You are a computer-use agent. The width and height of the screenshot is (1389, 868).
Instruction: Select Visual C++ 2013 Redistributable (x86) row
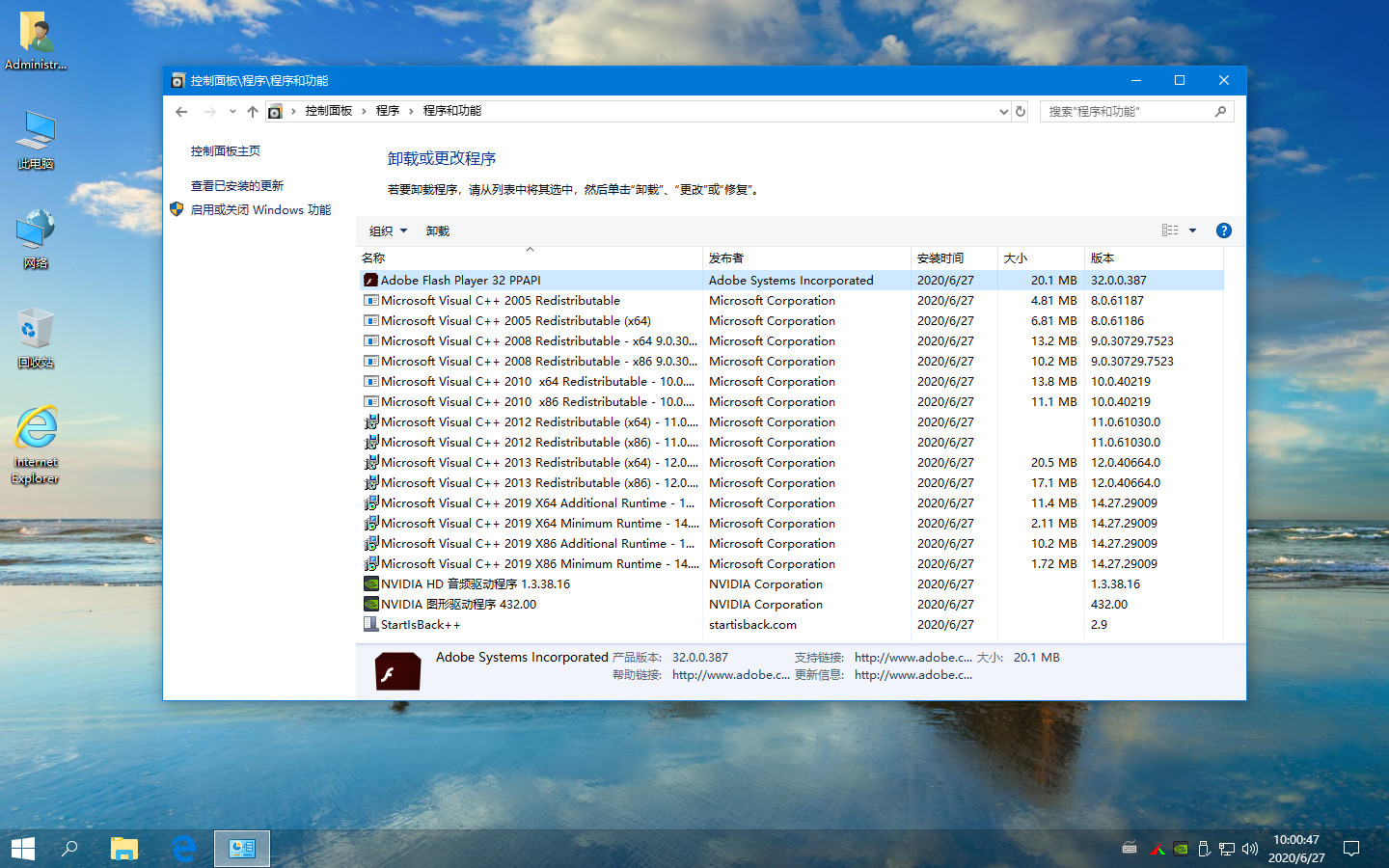coord(791,482)
